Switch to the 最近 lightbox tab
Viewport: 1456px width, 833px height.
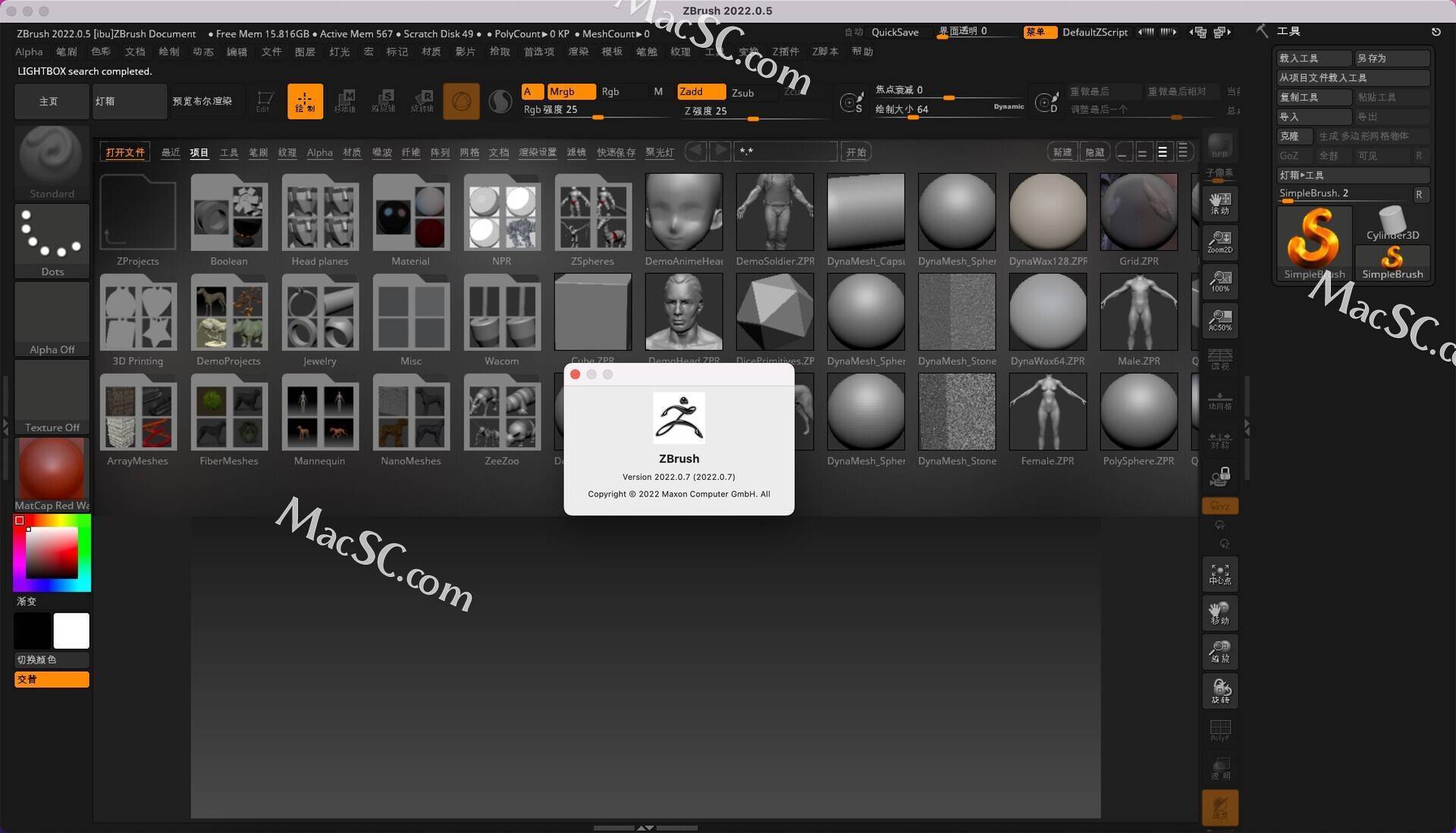(171, 152)
